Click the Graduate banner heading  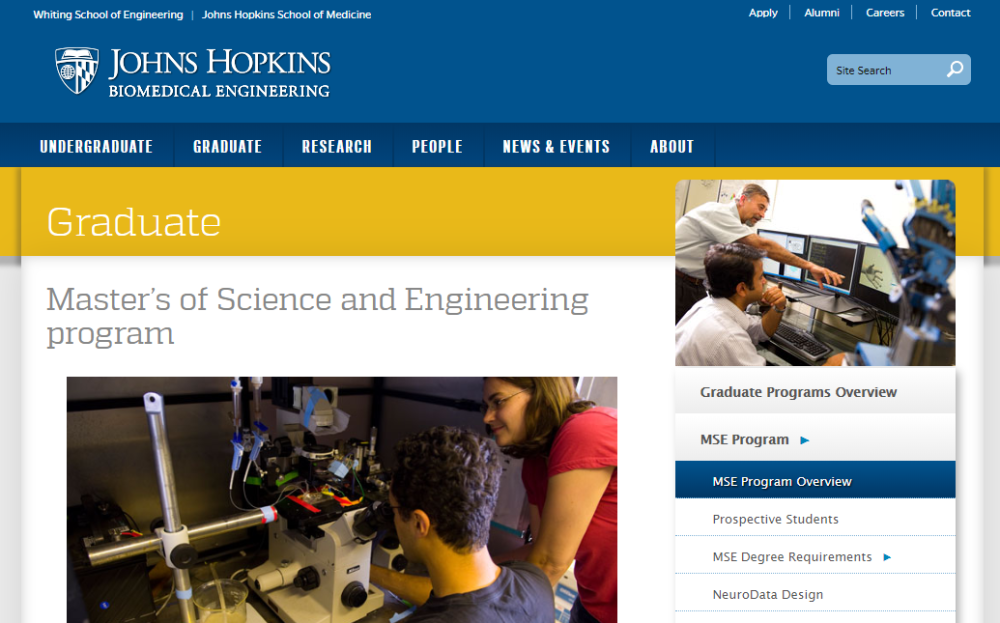134,222
